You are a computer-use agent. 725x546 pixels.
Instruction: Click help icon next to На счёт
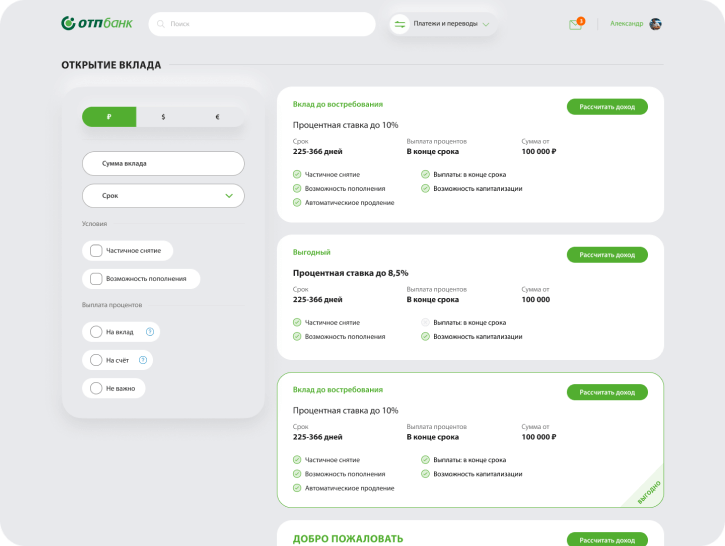click(x=143, y=360)
